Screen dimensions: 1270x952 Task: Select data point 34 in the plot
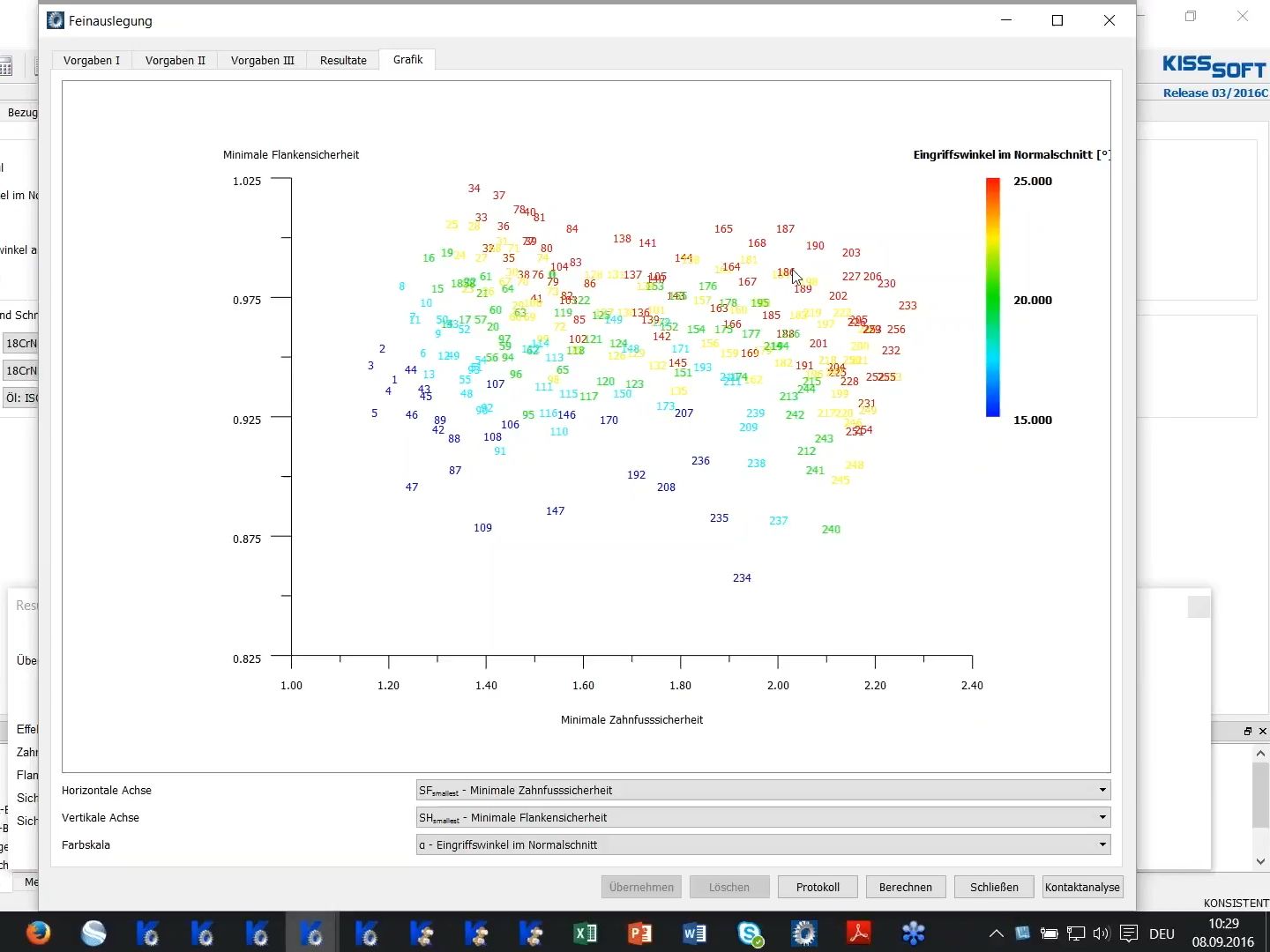click(474, 189)
